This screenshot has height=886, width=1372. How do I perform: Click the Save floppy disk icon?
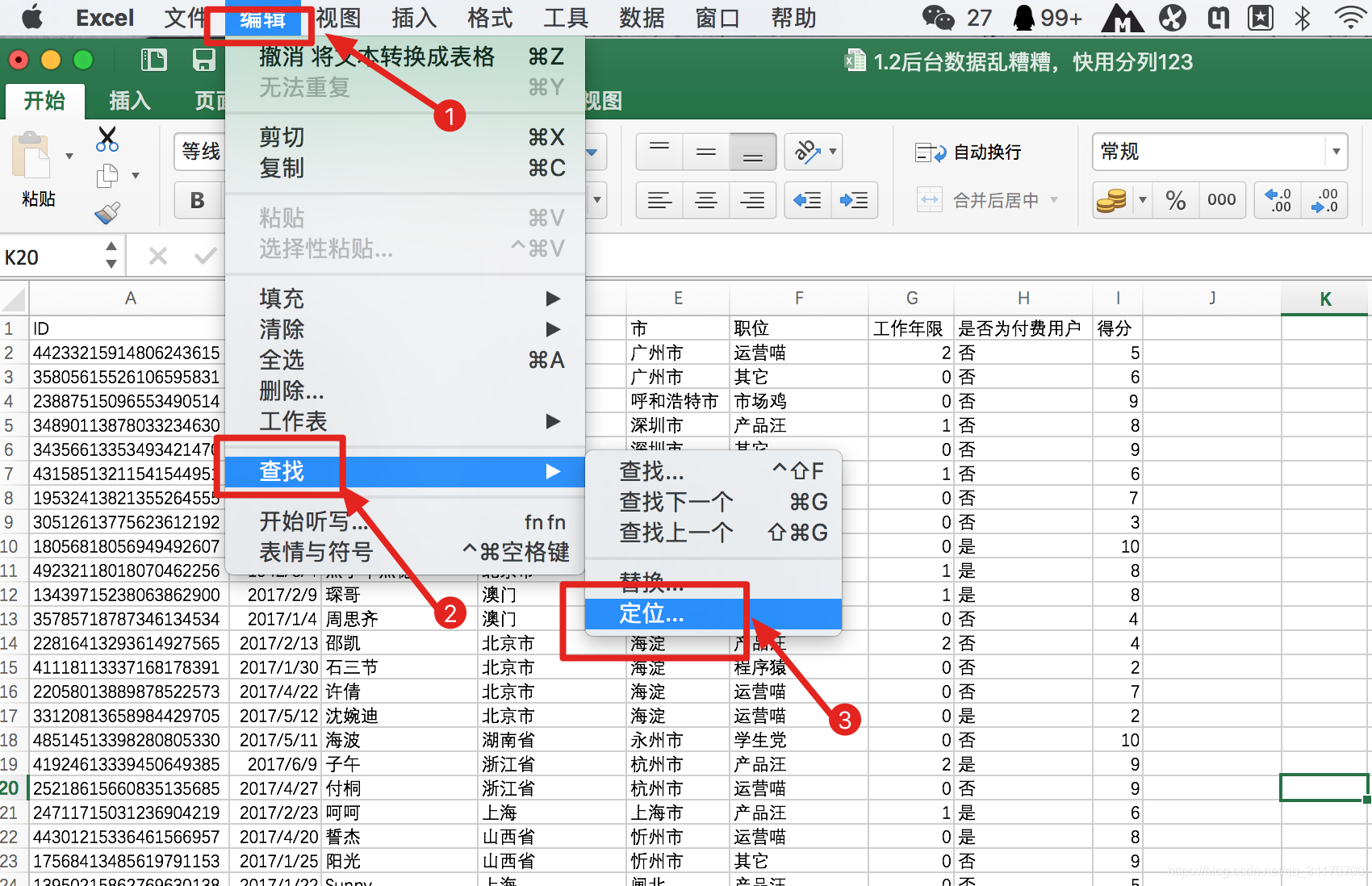pos(203,61)
